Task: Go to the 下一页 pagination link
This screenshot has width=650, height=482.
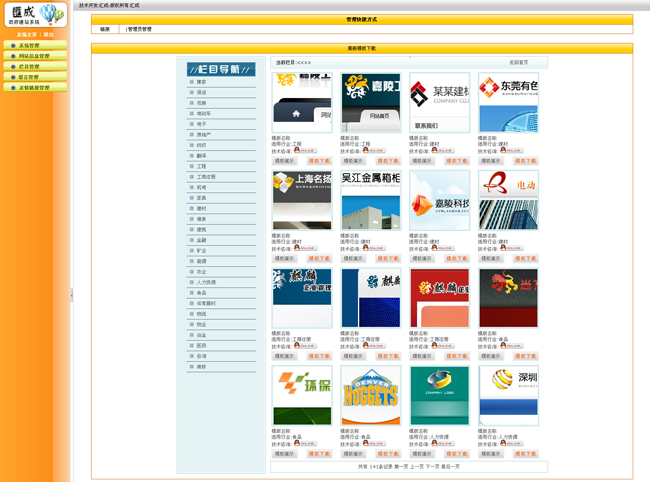Action: [432, 466]
